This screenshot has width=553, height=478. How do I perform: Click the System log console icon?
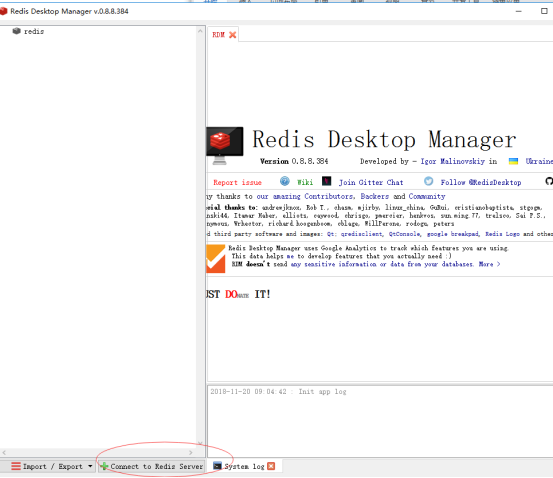[x=218, y=466]
